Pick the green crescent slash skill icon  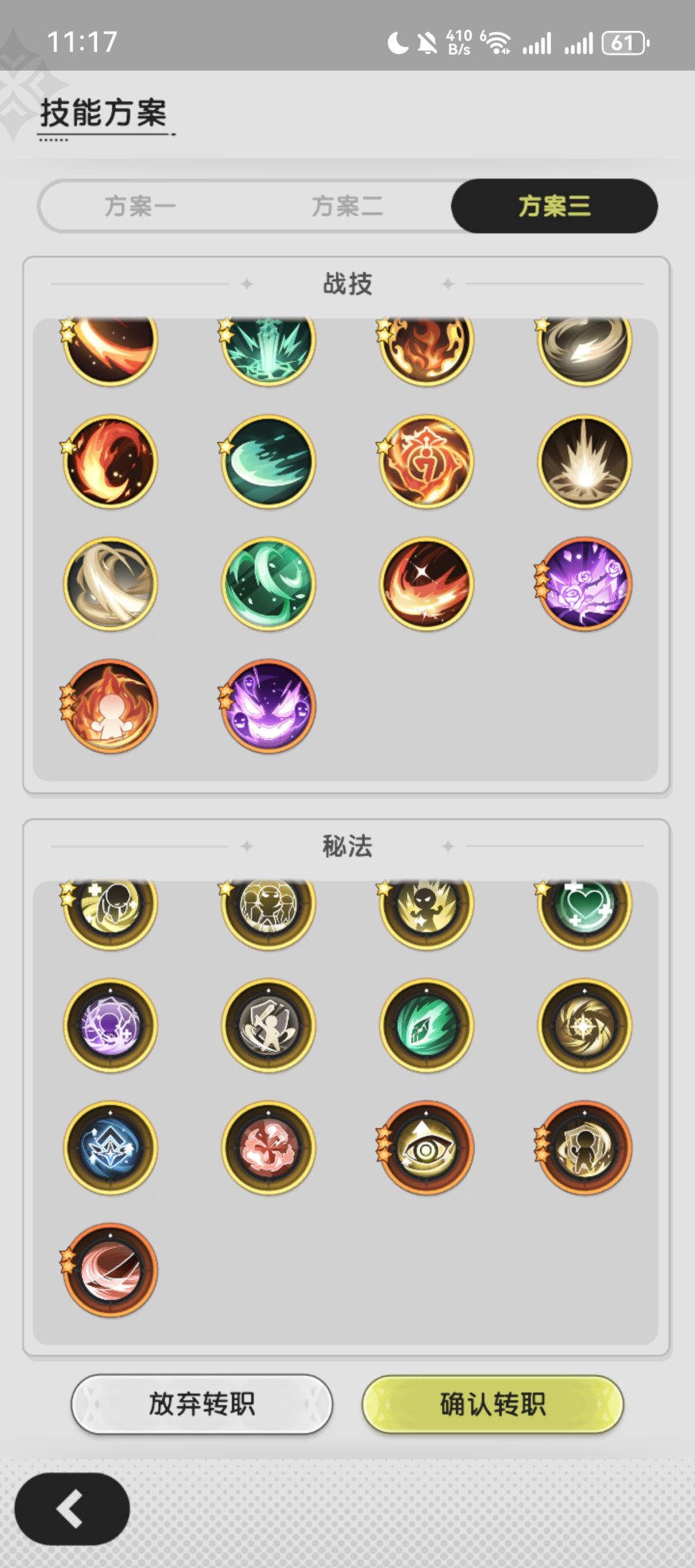click(x=268, y=462)
